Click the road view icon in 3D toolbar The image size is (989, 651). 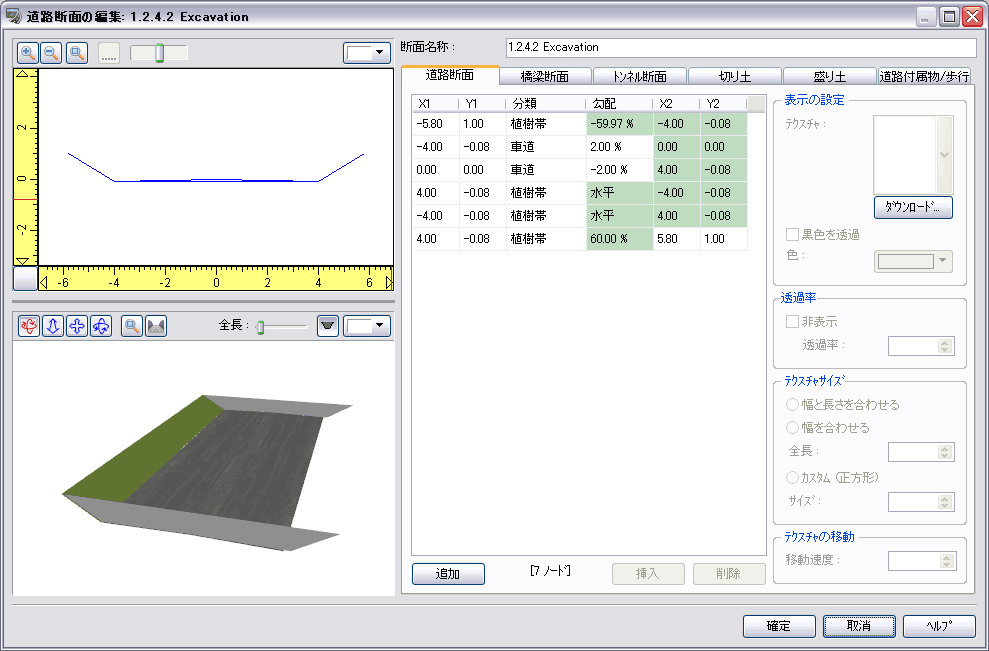[155, 326]
